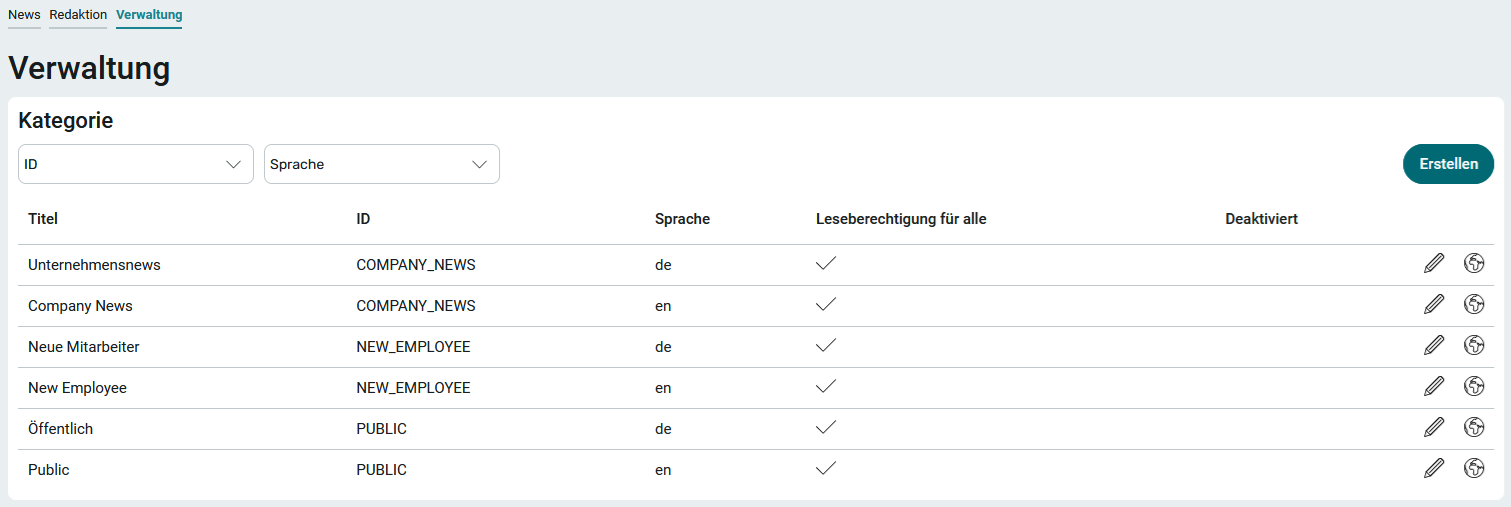Click the Titel column header

tap(44, 219)
